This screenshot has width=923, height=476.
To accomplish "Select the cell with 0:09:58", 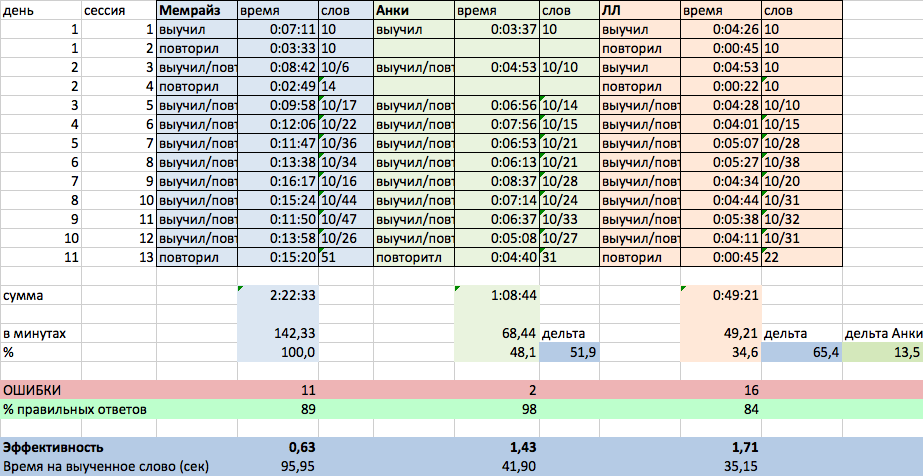I will 278,105.
